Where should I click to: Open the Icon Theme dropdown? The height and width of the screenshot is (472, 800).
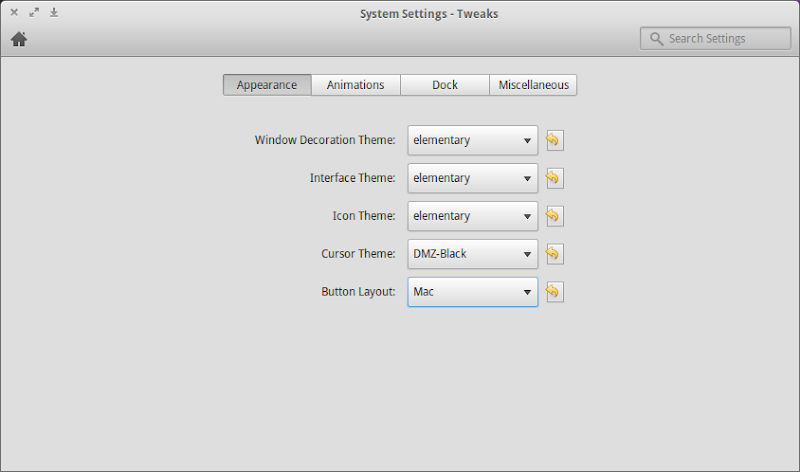pos(472,216)
